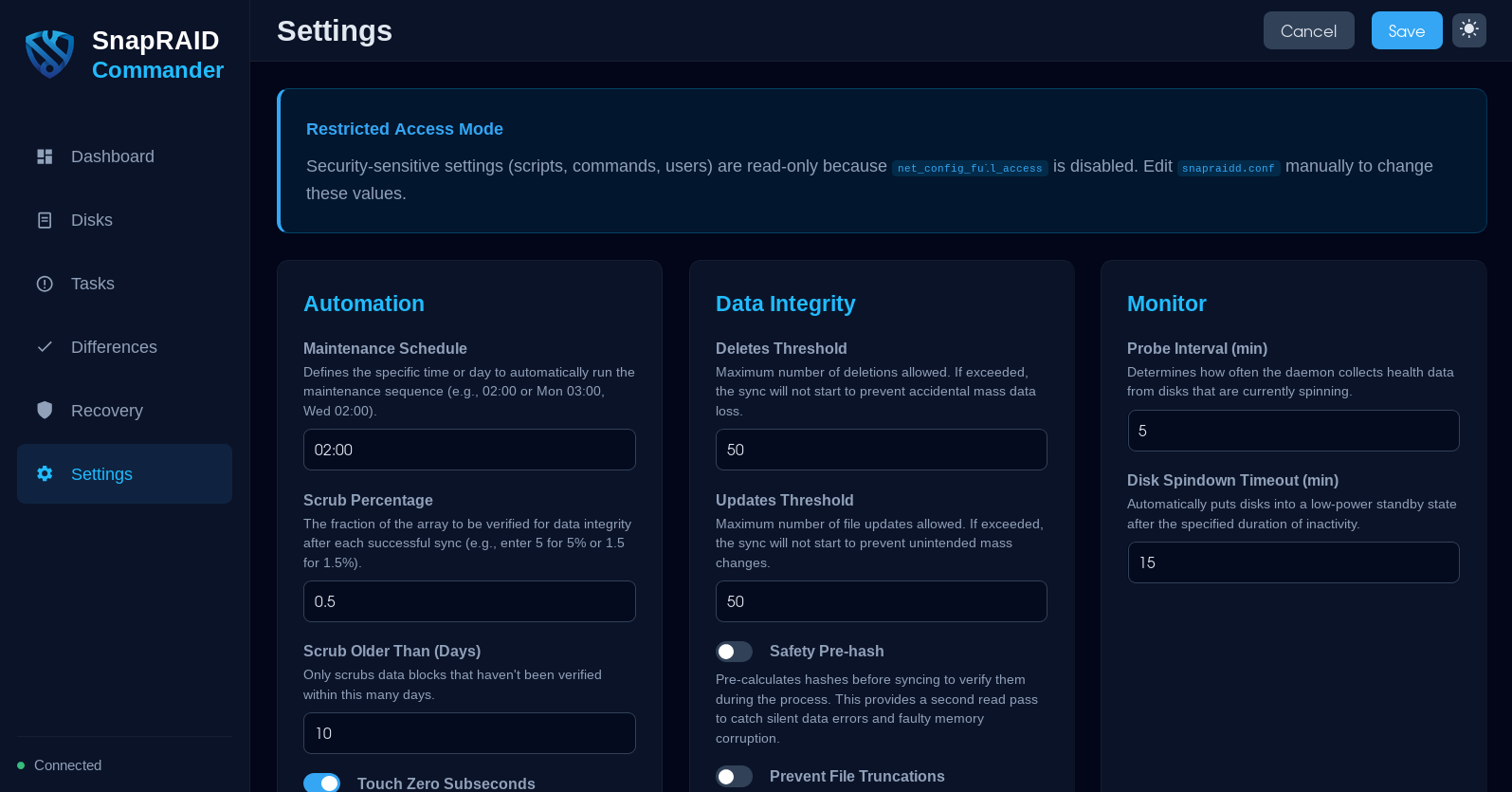Click the Differences checkmark icon

45,347
